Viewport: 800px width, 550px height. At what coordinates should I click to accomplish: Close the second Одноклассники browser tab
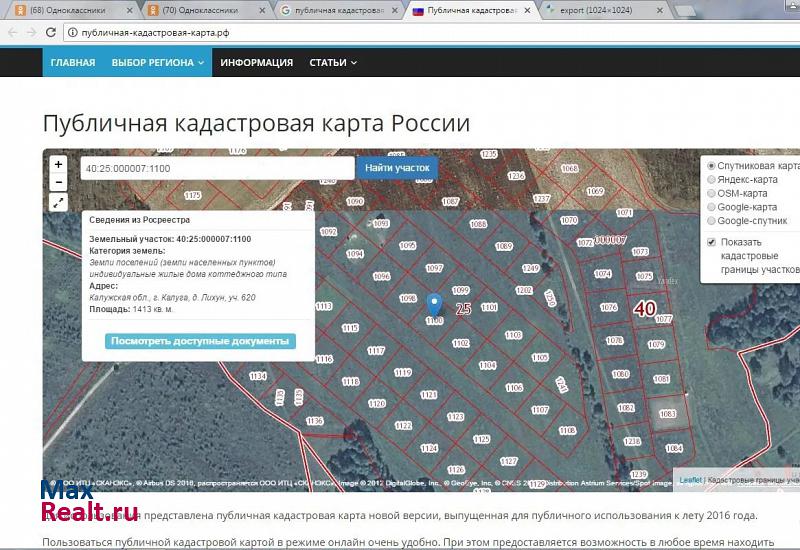pos(262,10)
